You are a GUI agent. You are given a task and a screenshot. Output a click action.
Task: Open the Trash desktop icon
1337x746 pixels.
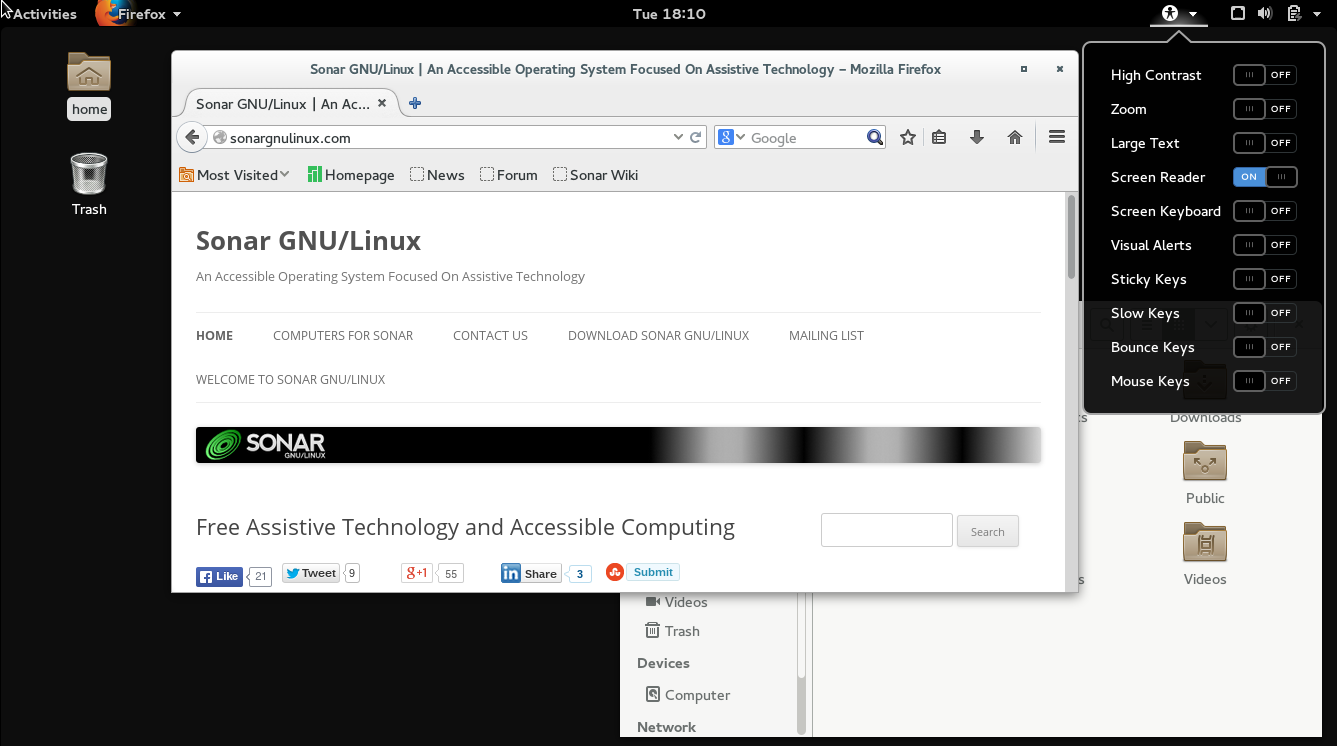point(89,173)
